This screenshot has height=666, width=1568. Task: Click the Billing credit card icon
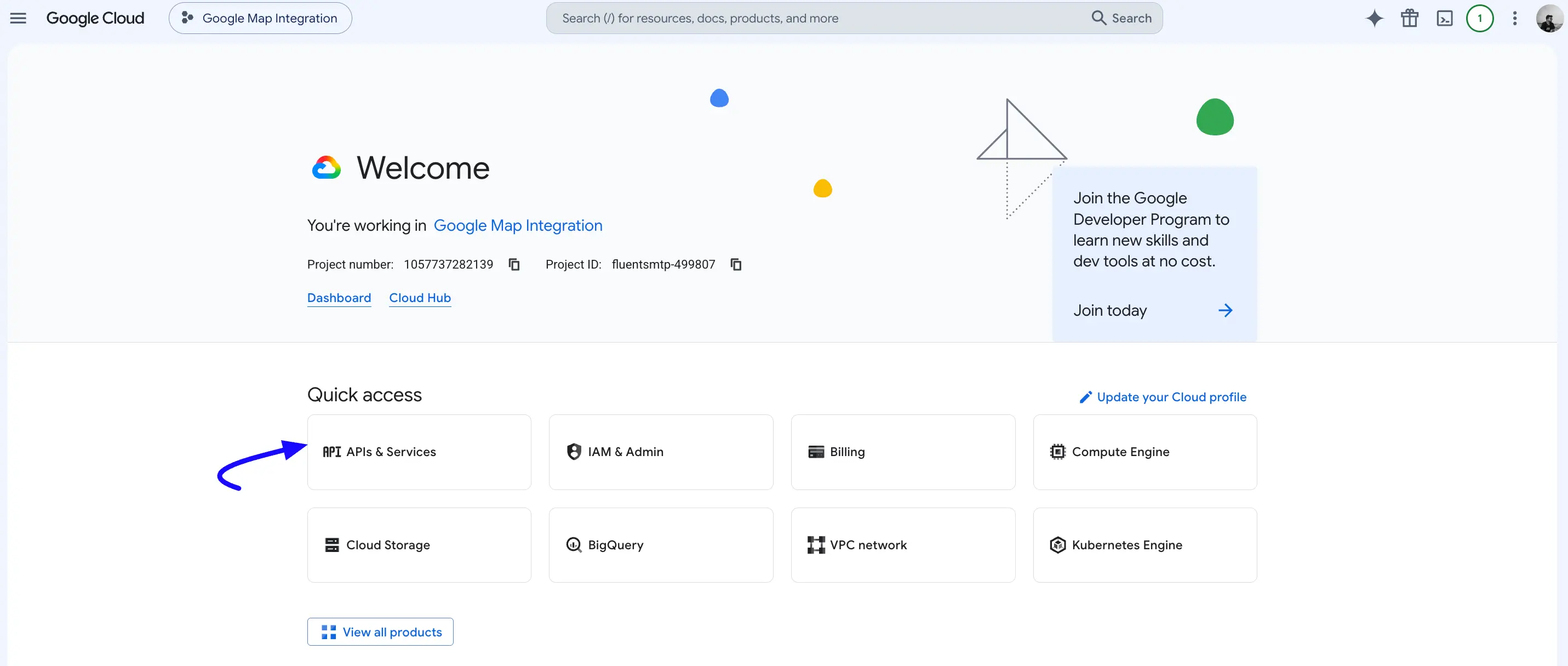point(816,452)
